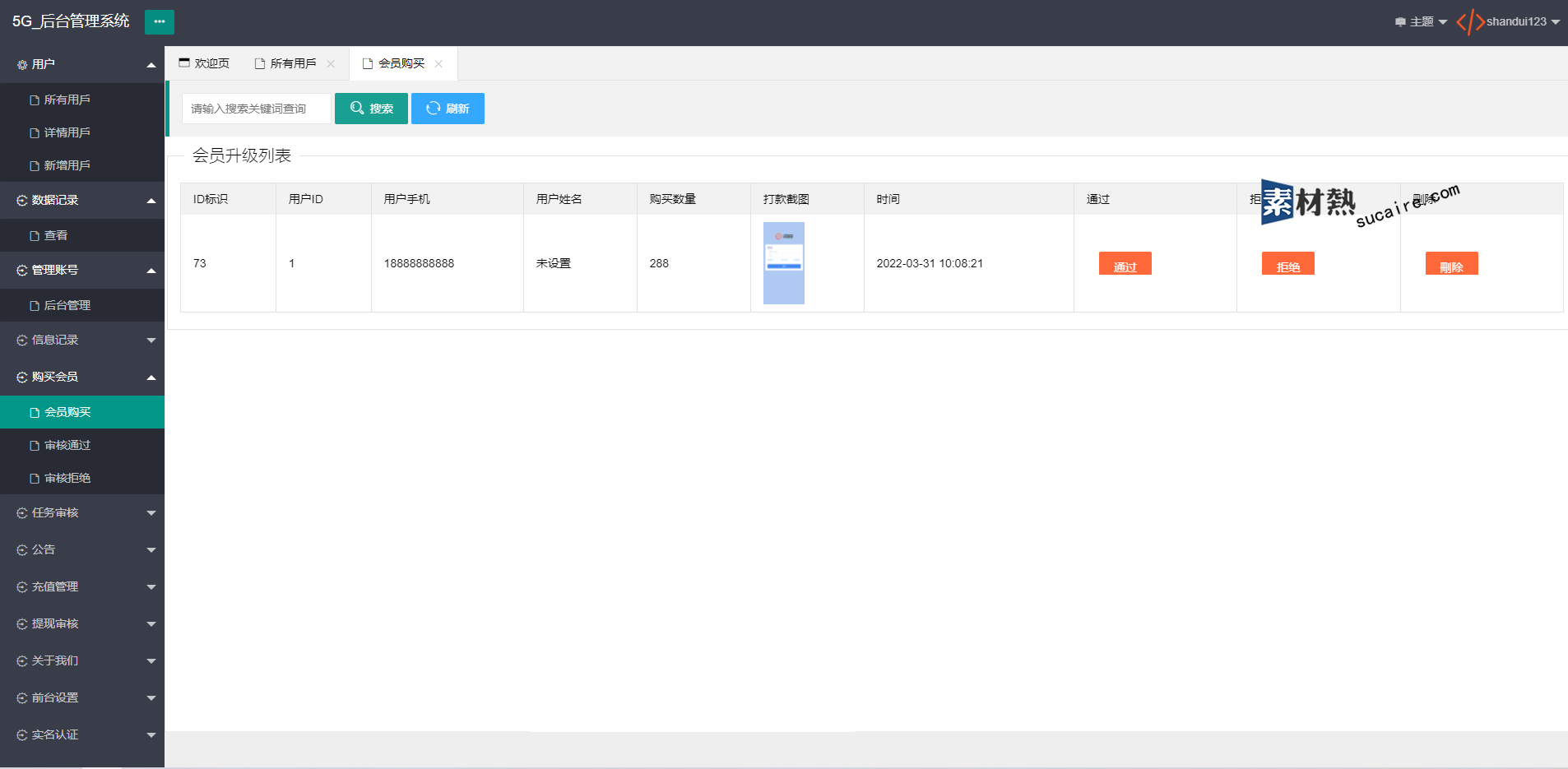Expand the 实名认证 sidebar section
Screen dimensions: 1568x769
(82, 734)
